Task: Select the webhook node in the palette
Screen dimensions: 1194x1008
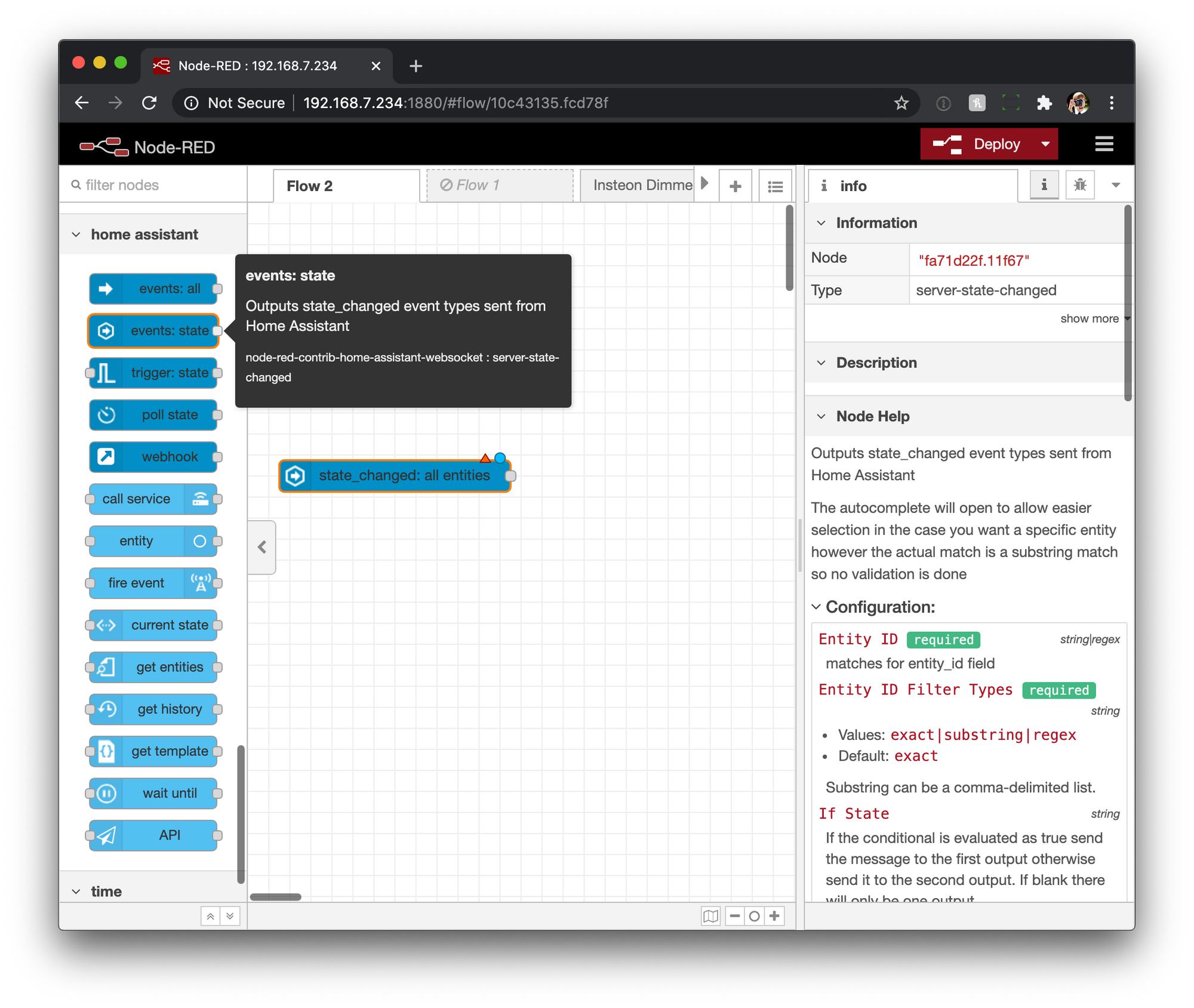Action: click(153, 457)
